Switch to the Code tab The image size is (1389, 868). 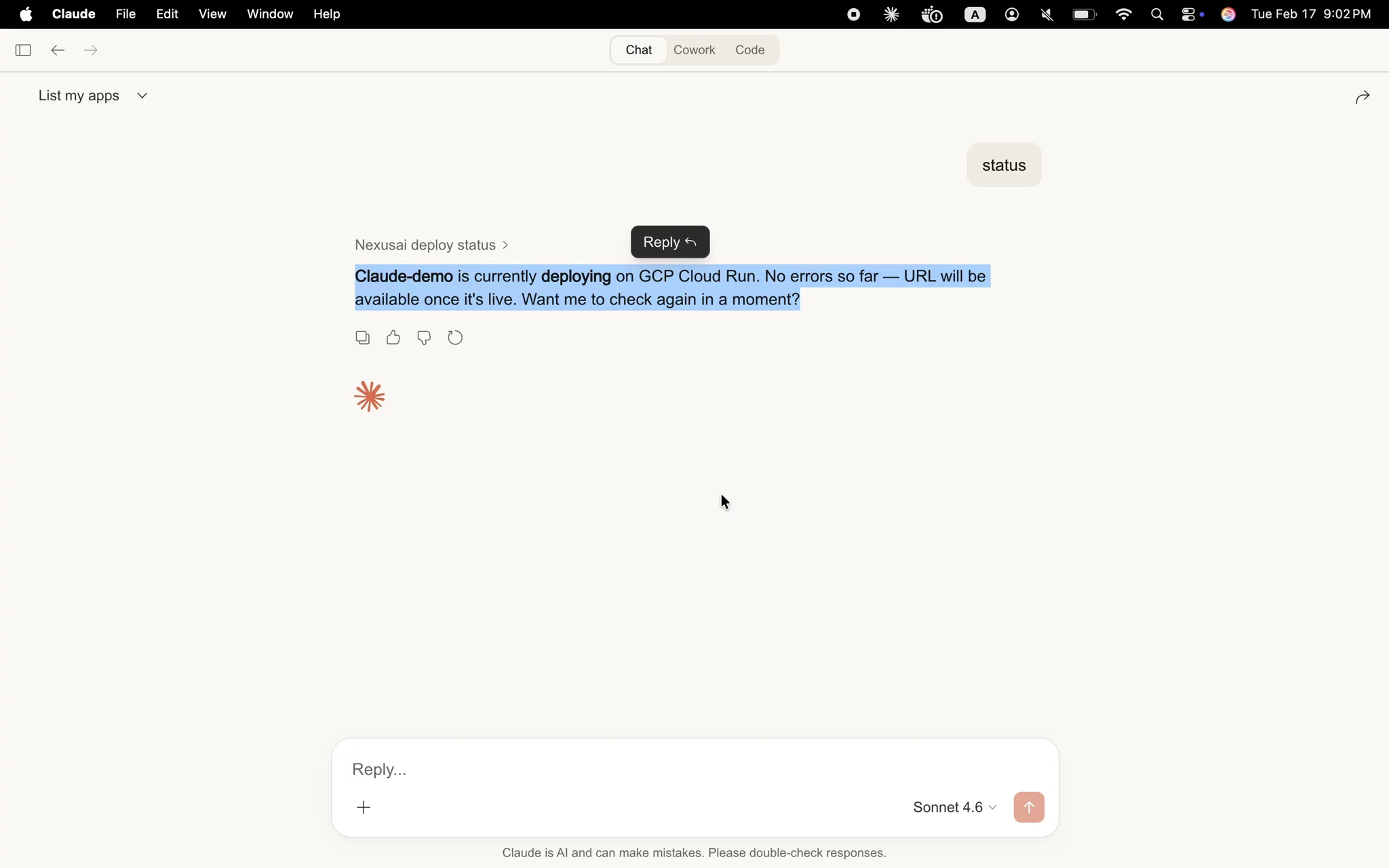[749, 50]
